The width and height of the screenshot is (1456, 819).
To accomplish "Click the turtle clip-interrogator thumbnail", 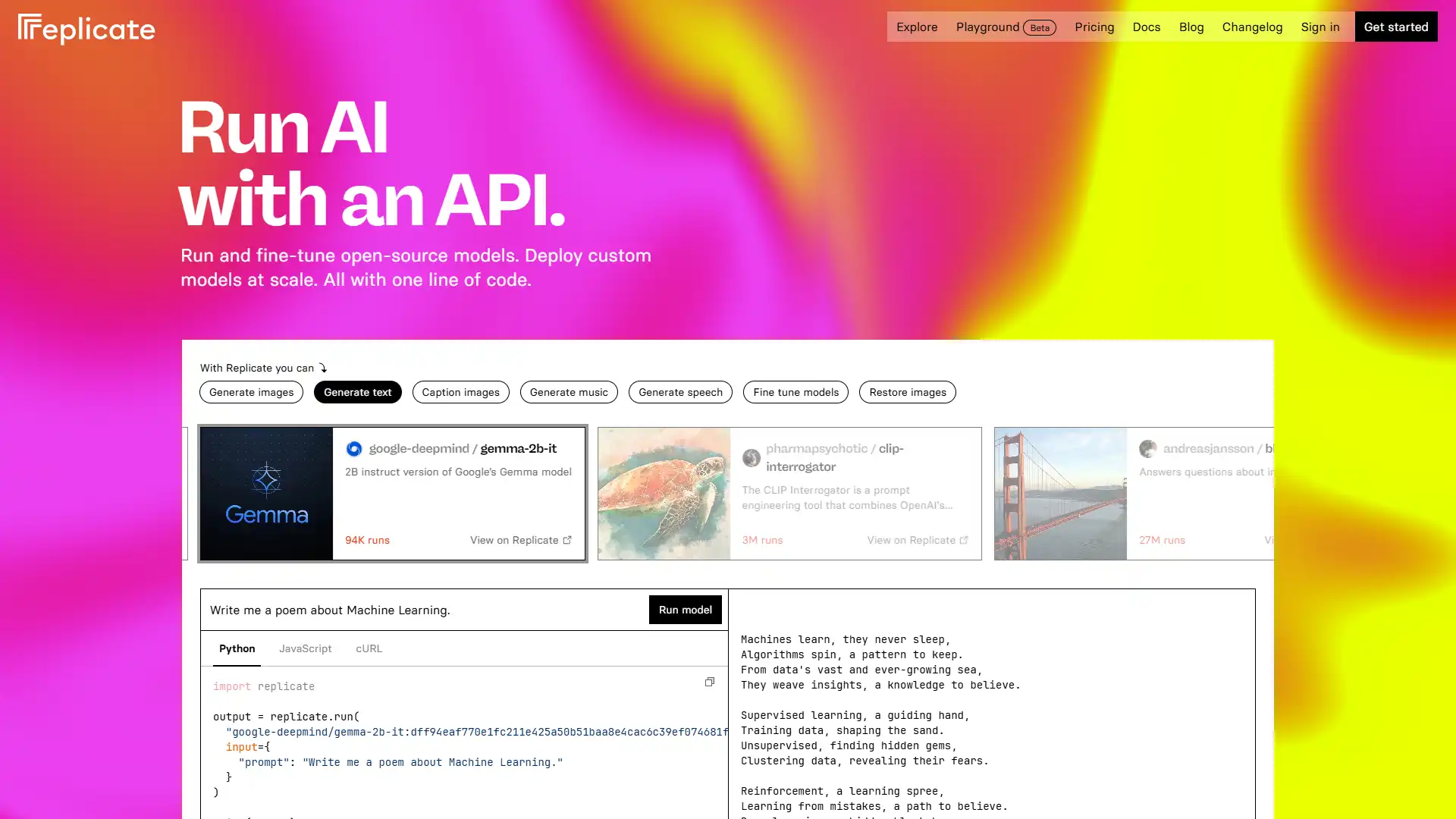I will tap(664, 494).
